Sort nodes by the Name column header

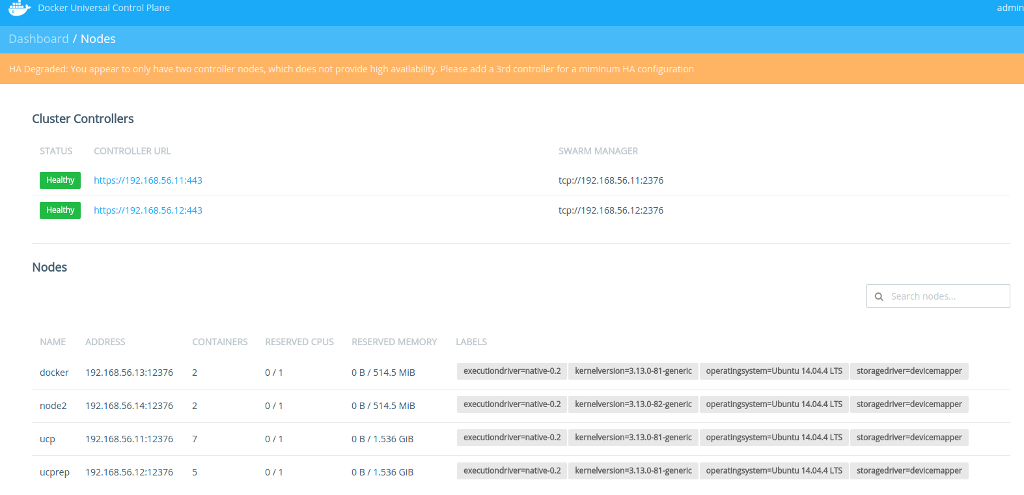coord(53,342)
